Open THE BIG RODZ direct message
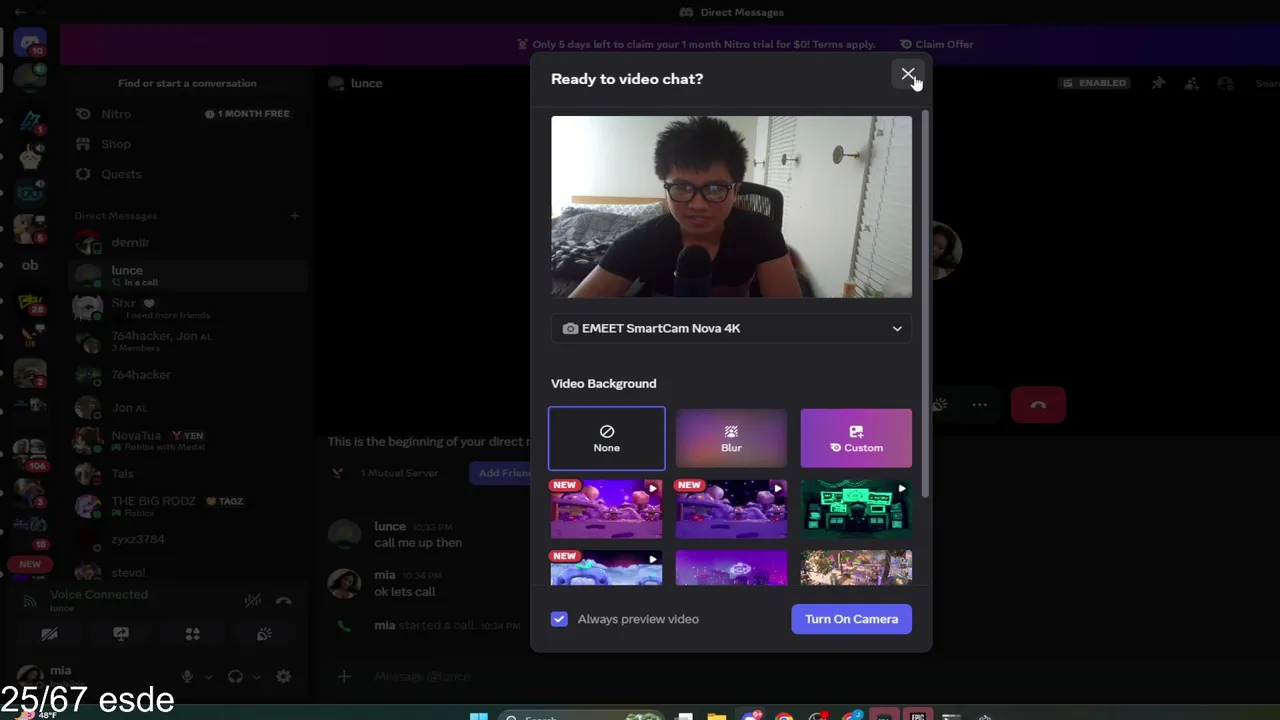The image size is (1280, 720). pos(186,506)
